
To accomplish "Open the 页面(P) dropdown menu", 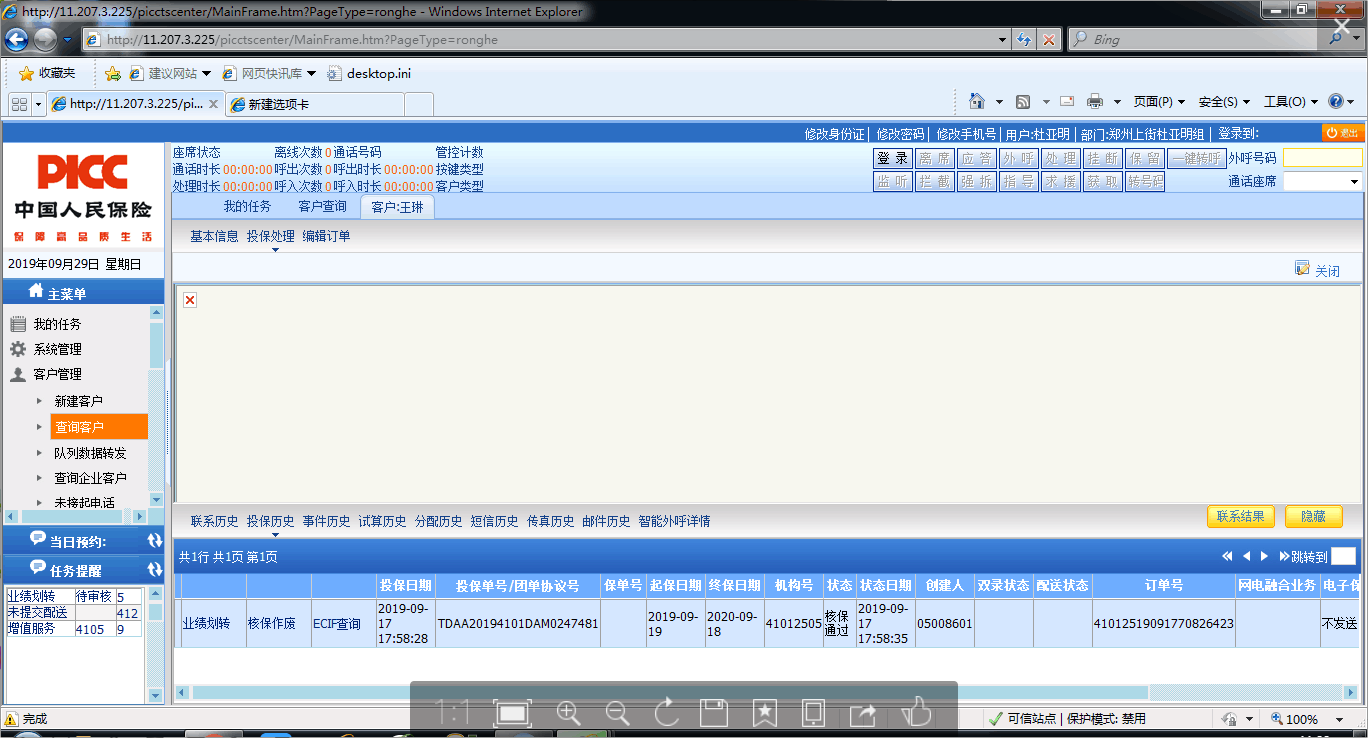I will 1159,102.
